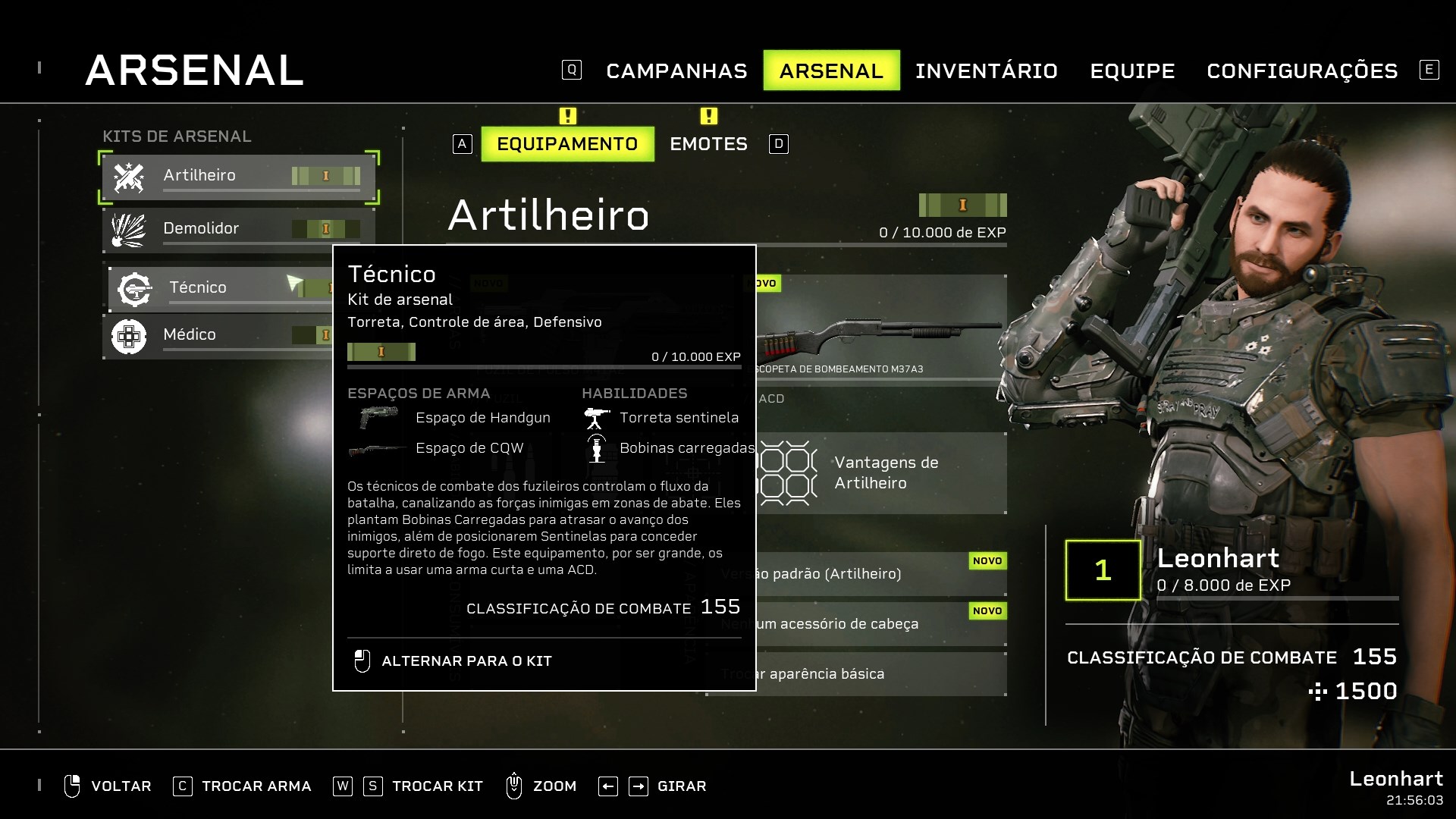This screenshot has height=819, width=1456.
Task: Open the CONFIGURAÇÕES tab
Action: click(1302, 71)
